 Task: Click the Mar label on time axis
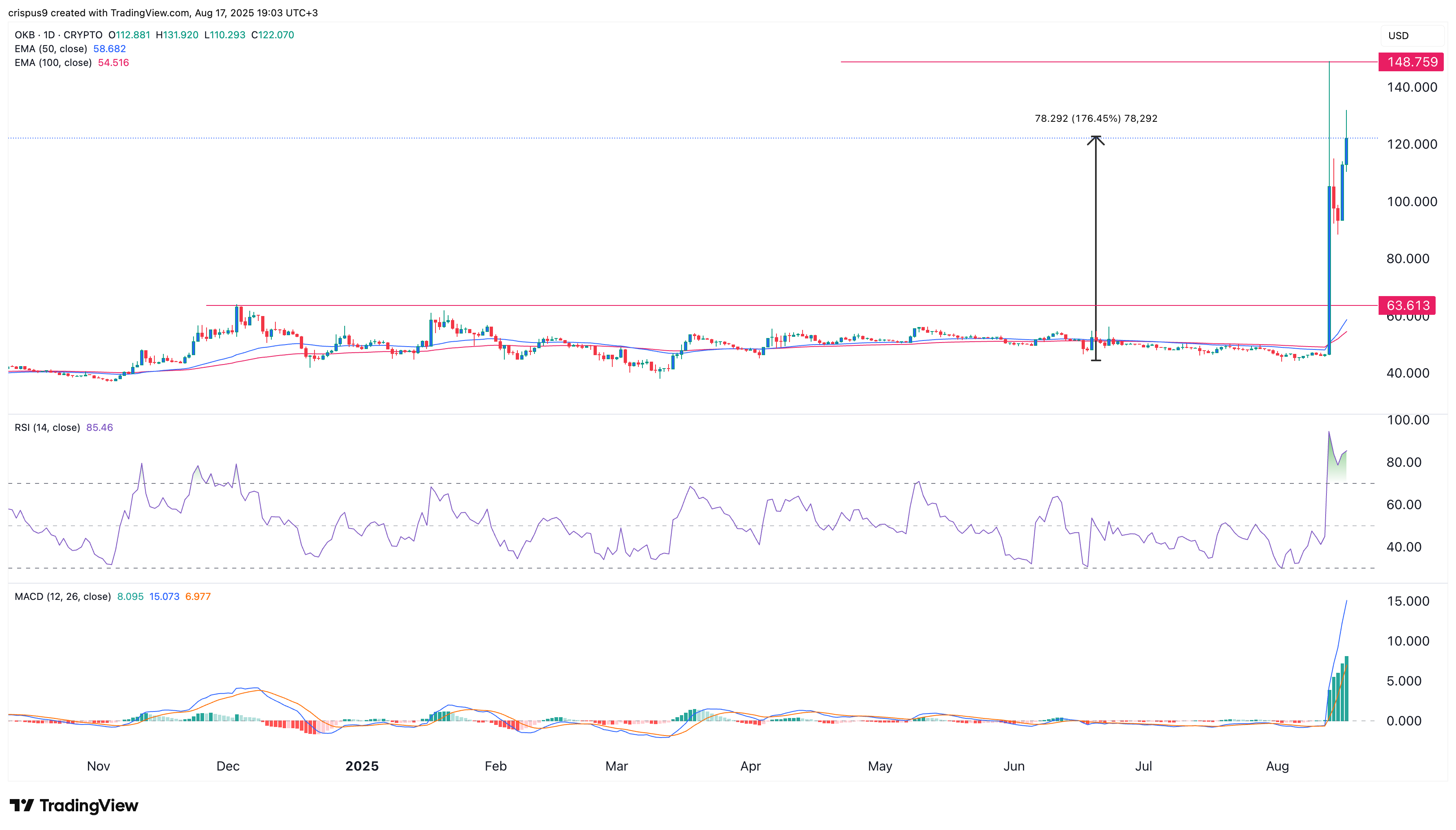616,766
